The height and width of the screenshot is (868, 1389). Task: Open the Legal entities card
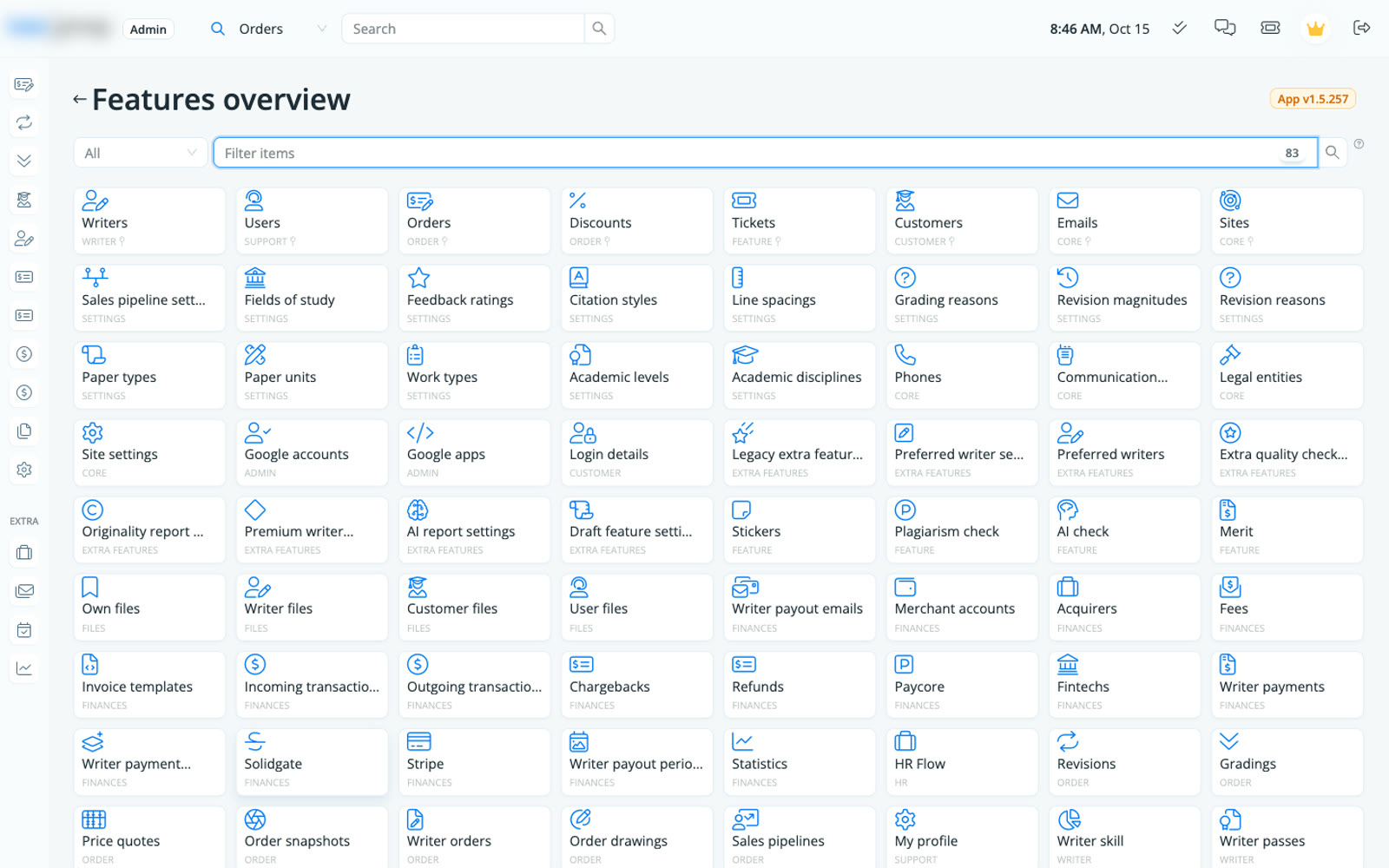[1287, 376]
